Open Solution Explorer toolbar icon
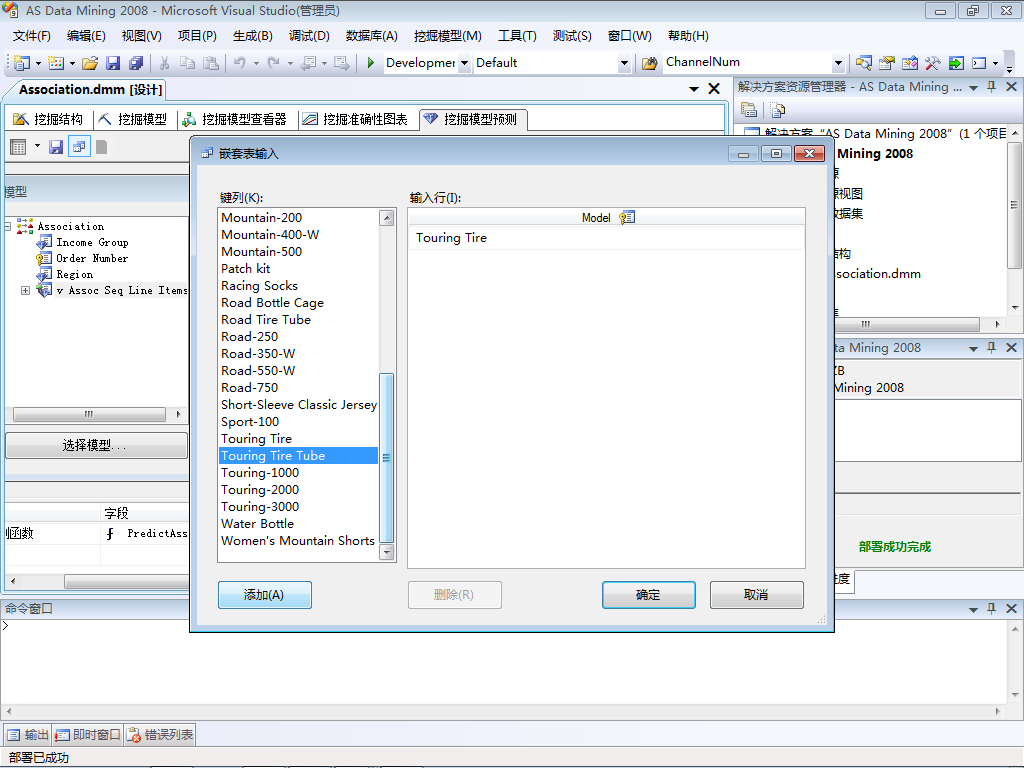 [x=863, y=63]
